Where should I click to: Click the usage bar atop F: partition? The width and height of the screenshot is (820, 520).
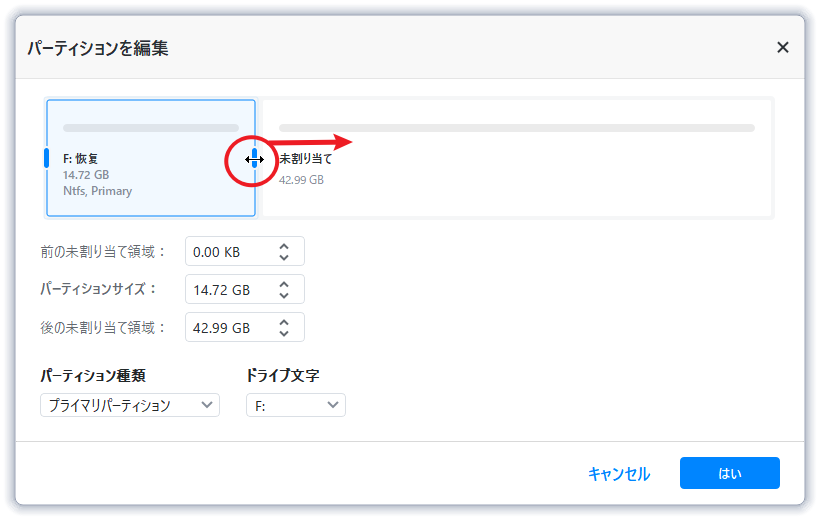coord(150,128)
